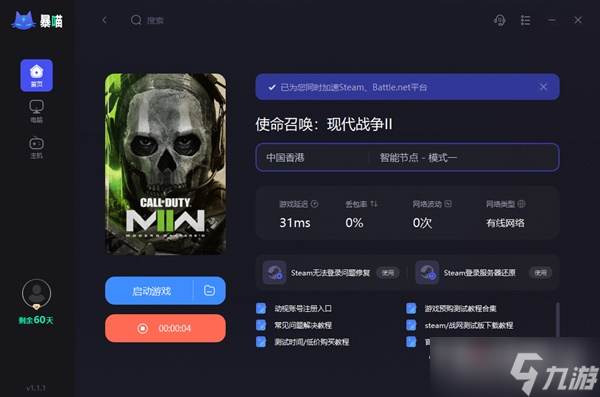Click 剩余60天 remaining days text
The width and height of the screenshot is (600, 397).
36,320
